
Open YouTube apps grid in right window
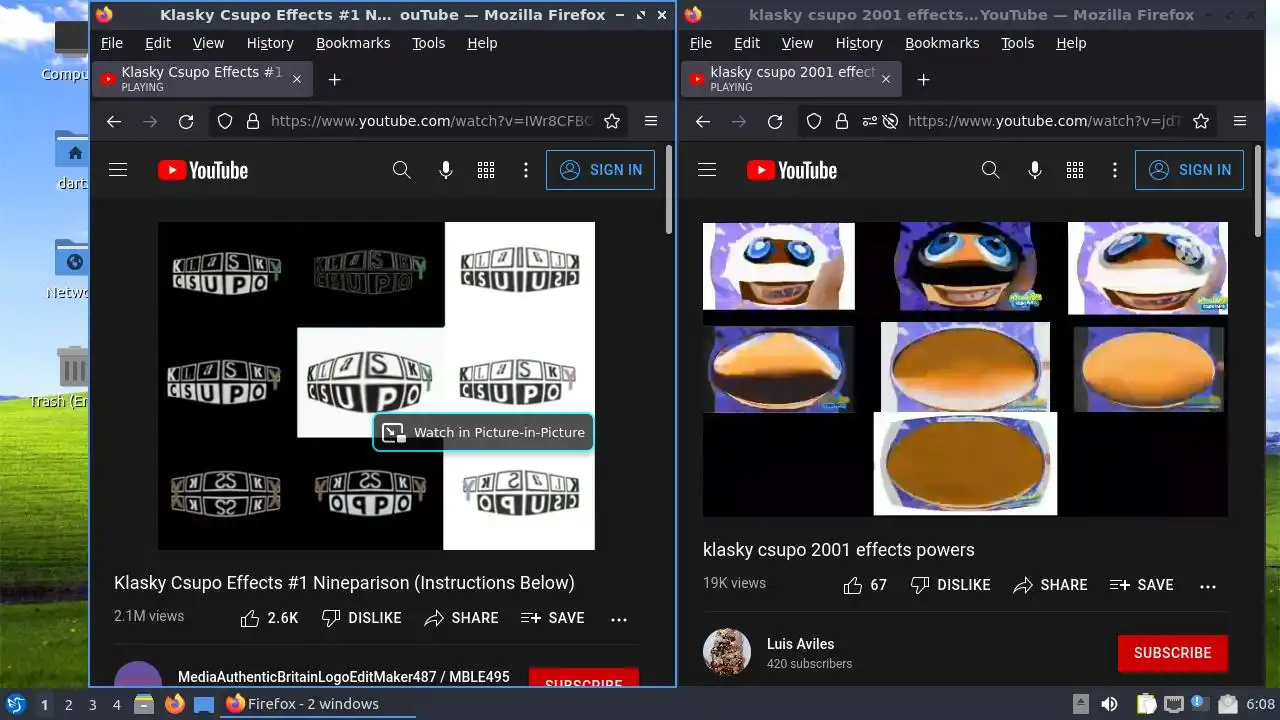click(1075, 170)
